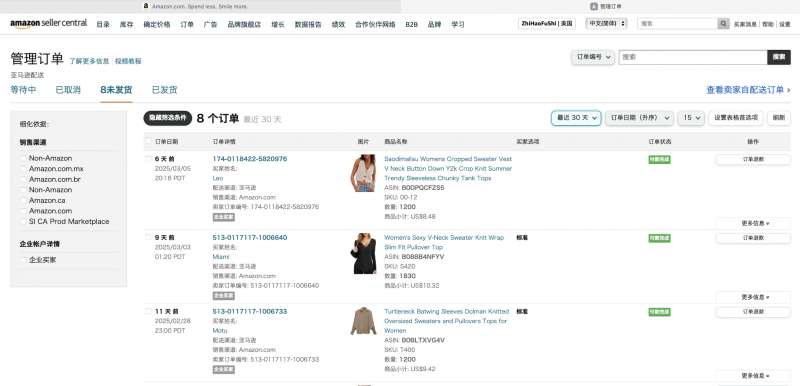The image size is (800, 386).
Task: Click the top navigation 搜索 input field
Action: coord(678,24)
